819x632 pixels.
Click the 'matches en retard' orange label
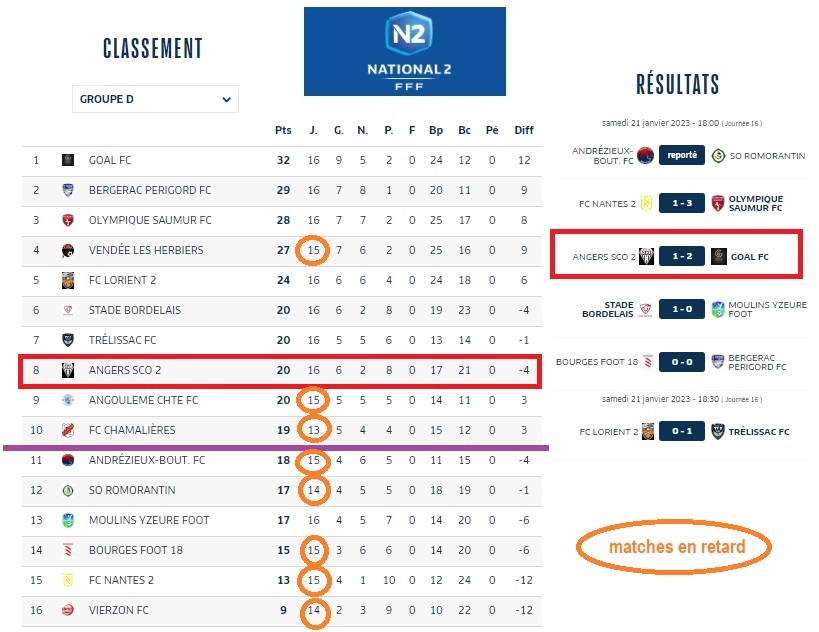[x=676, y=547]
